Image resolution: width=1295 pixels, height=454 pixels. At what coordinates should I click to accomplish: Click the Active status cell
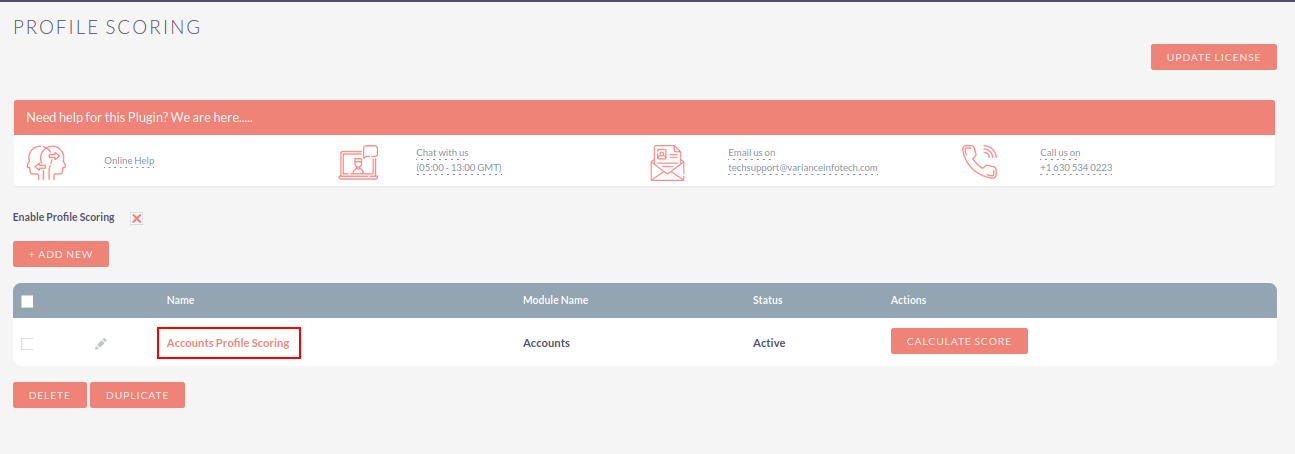[x=769, y=343]
